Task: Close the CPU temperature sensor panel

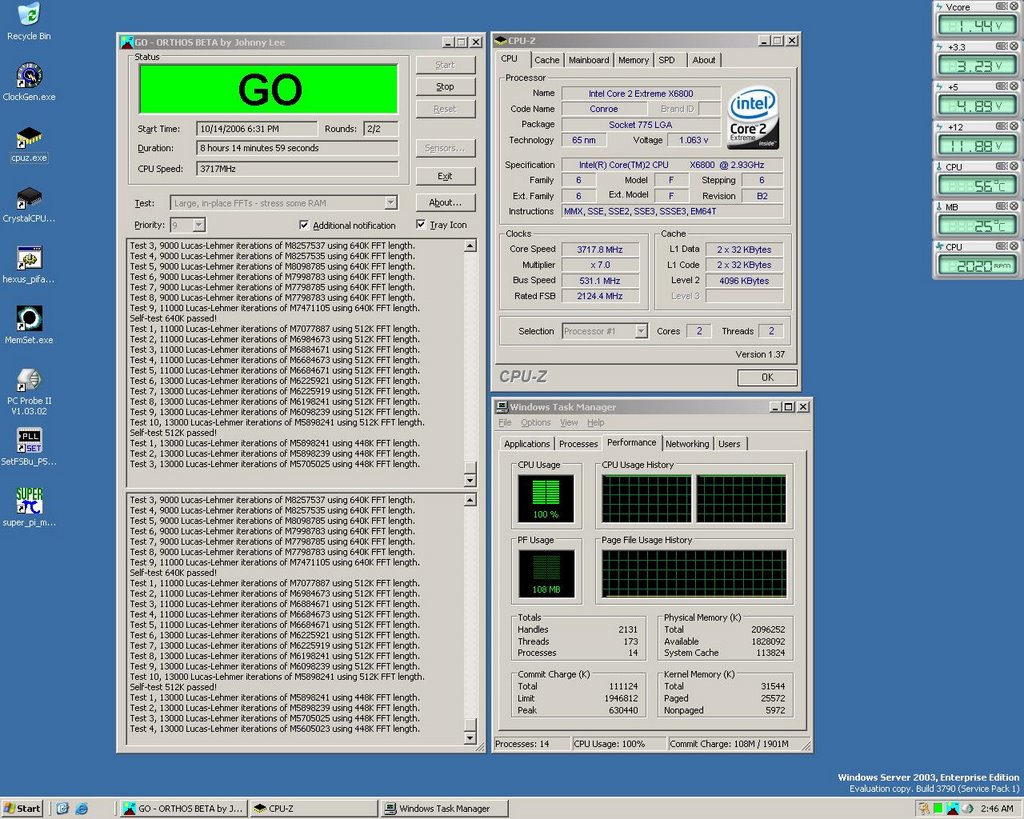Action: point(1014,166)
